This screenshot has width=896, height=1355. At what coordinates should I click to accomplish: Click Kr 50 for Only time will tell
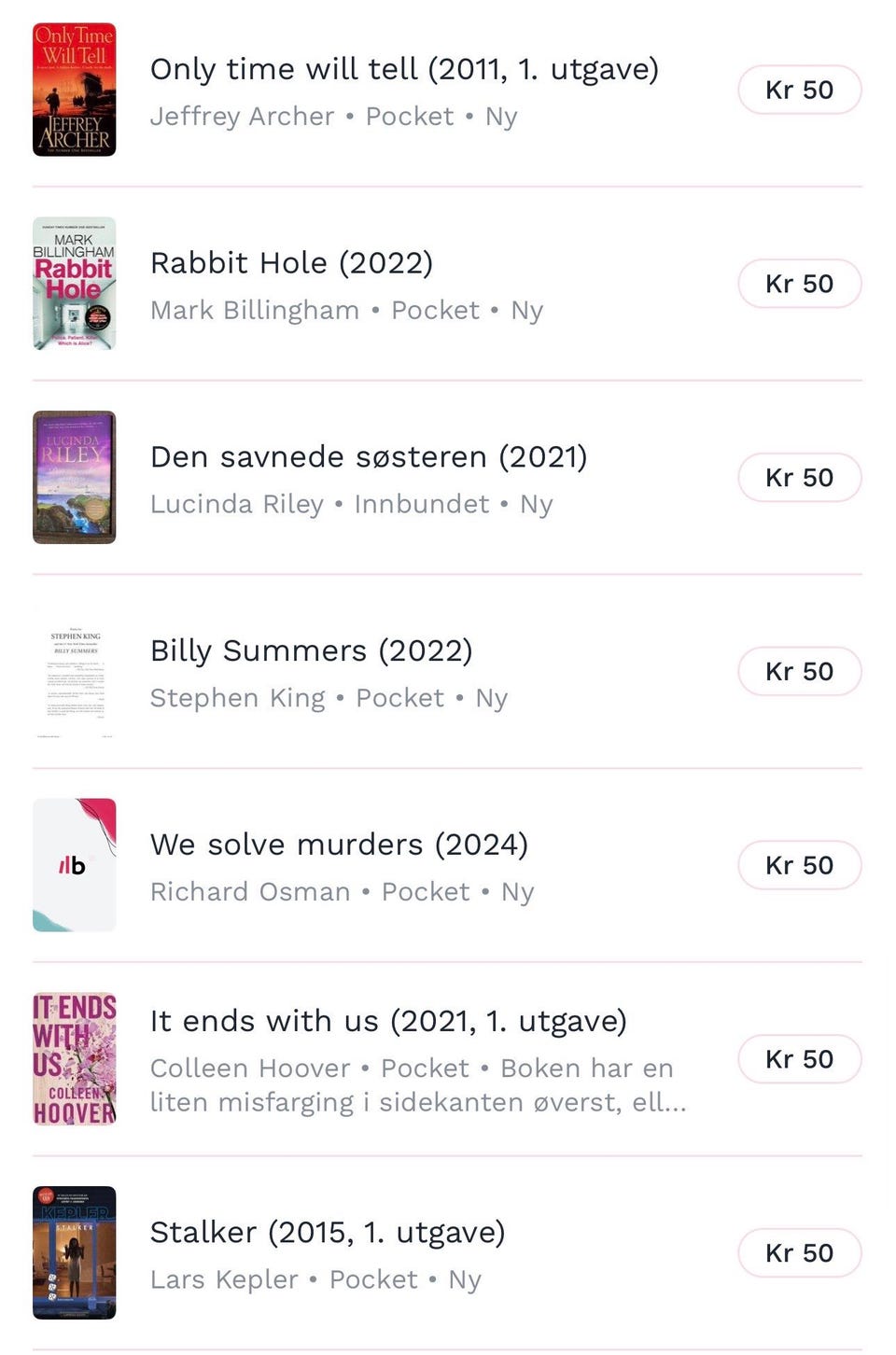click(x=800, y=90)
